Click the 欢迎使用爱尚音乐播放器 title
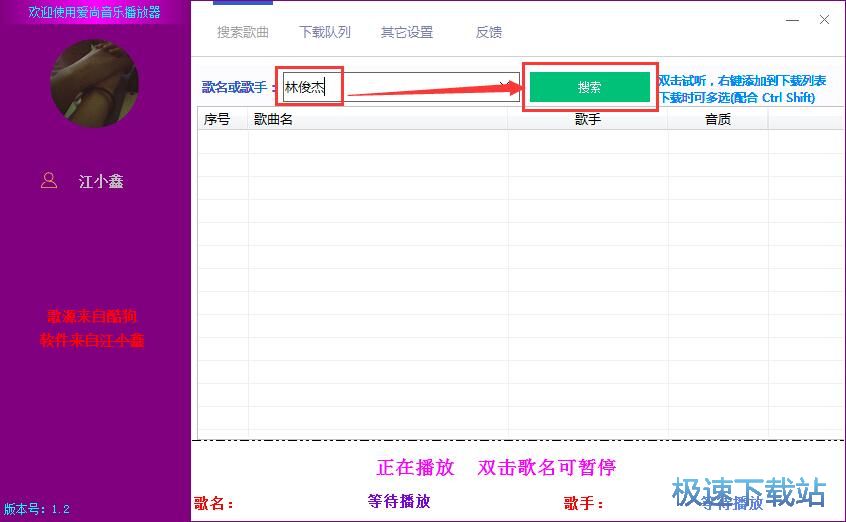The height and width of the screenshot is (522, 846). click(x=94, y=12)
